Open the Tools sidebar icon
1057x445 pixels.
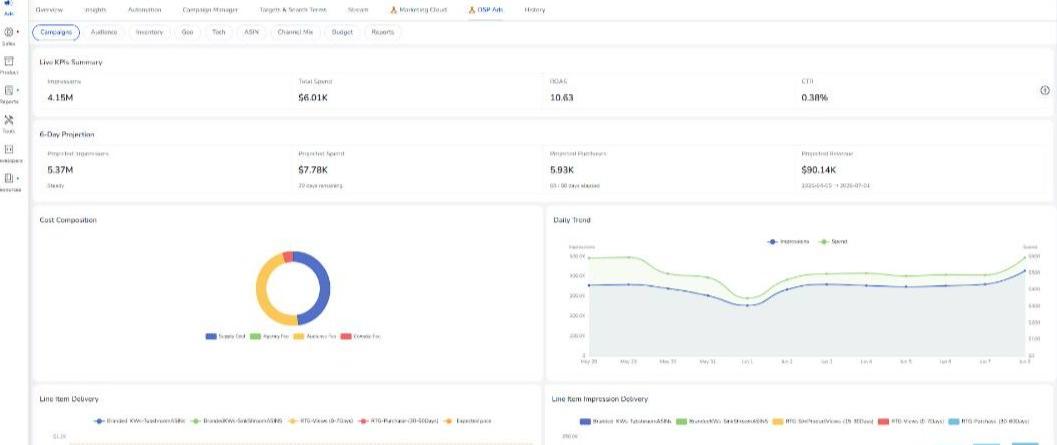(x=9, y=119)
